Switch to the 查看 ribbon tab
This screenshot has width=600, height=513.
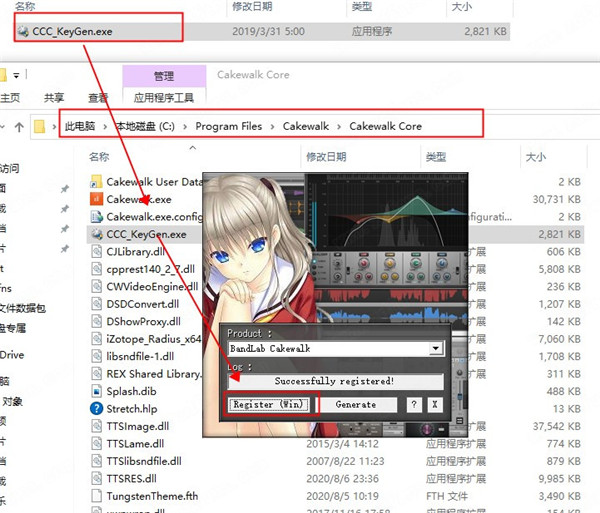click(98, 98)
